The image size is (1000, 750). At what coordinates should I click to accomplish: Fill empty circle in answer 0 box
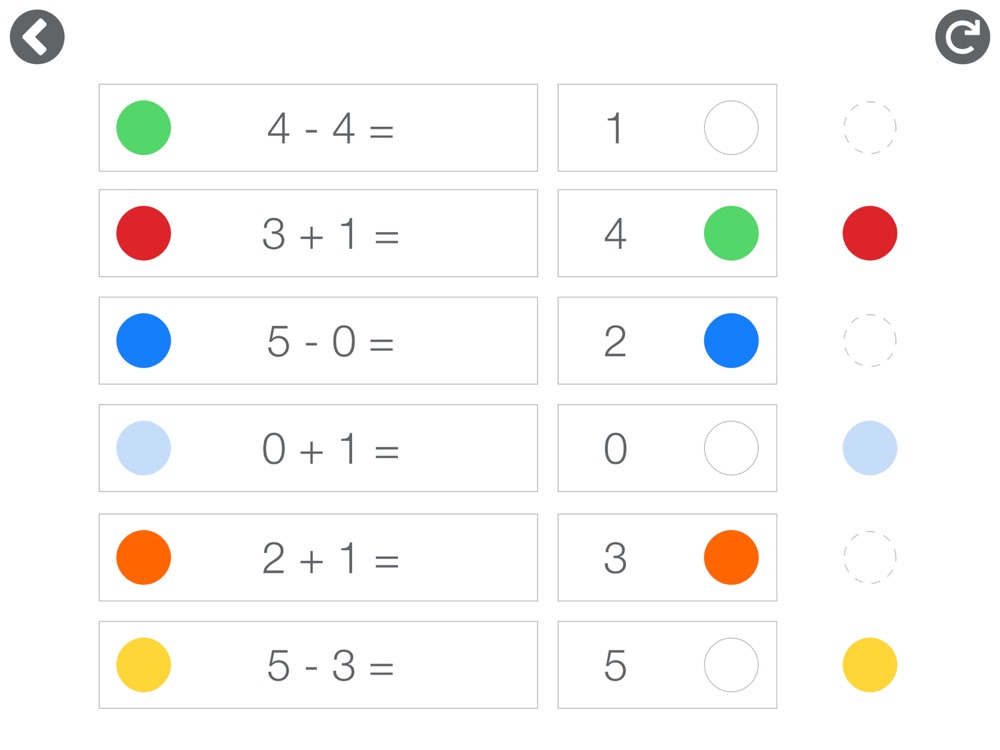[731, 448]
